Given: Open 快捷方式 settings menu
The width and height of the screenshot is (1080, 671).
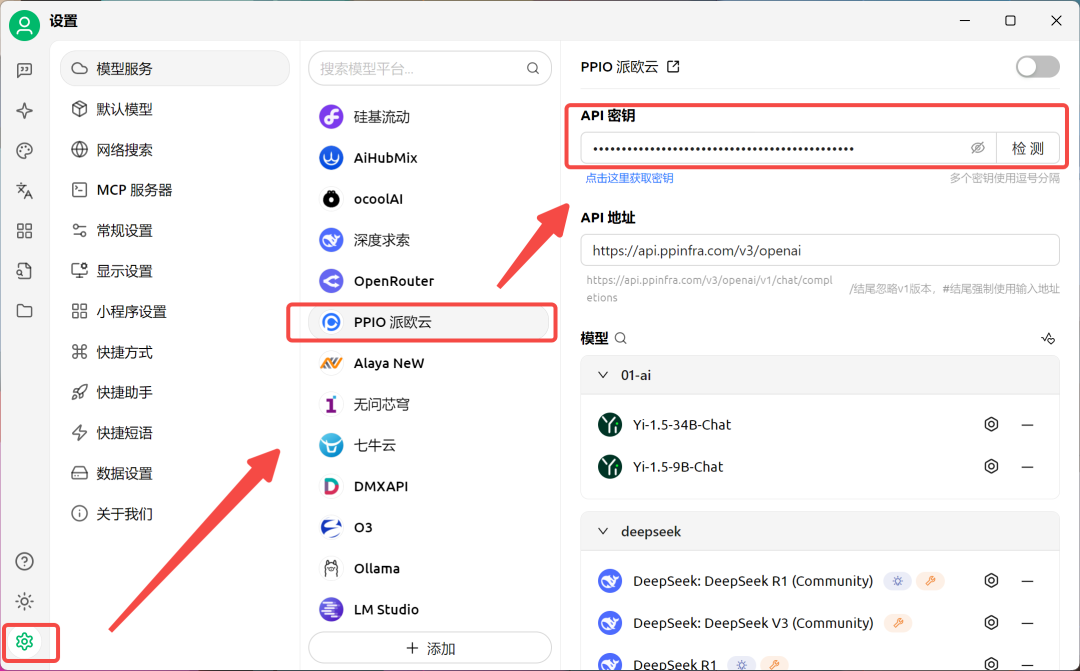Looking at the screenshot, I should (175, 352).
